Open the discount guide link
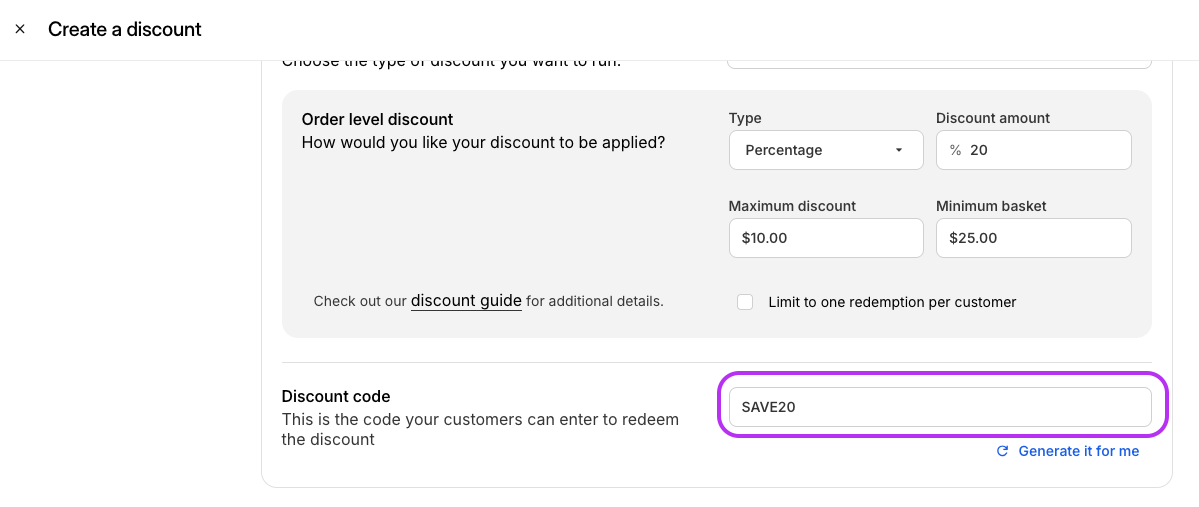1199x507 pixels. pyautogui.click(x=466, y=301)
